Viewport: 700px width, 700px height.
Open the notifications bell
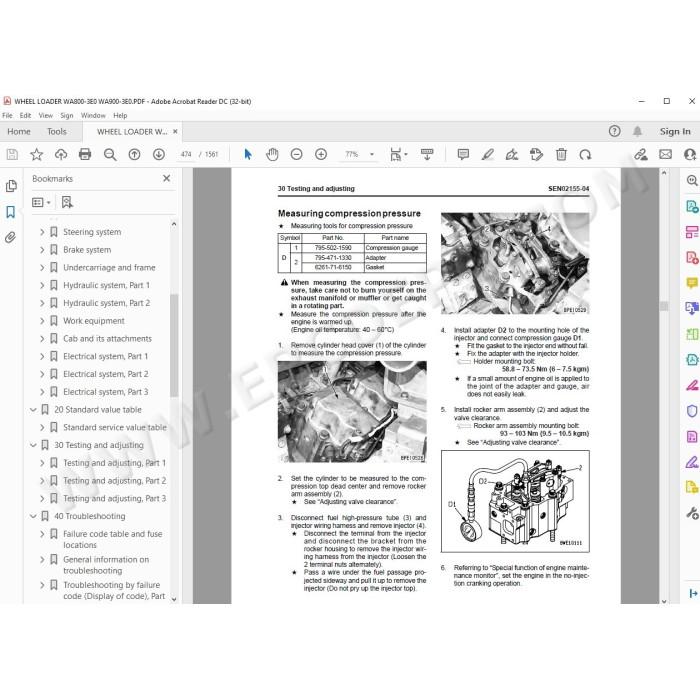[638, 131]
